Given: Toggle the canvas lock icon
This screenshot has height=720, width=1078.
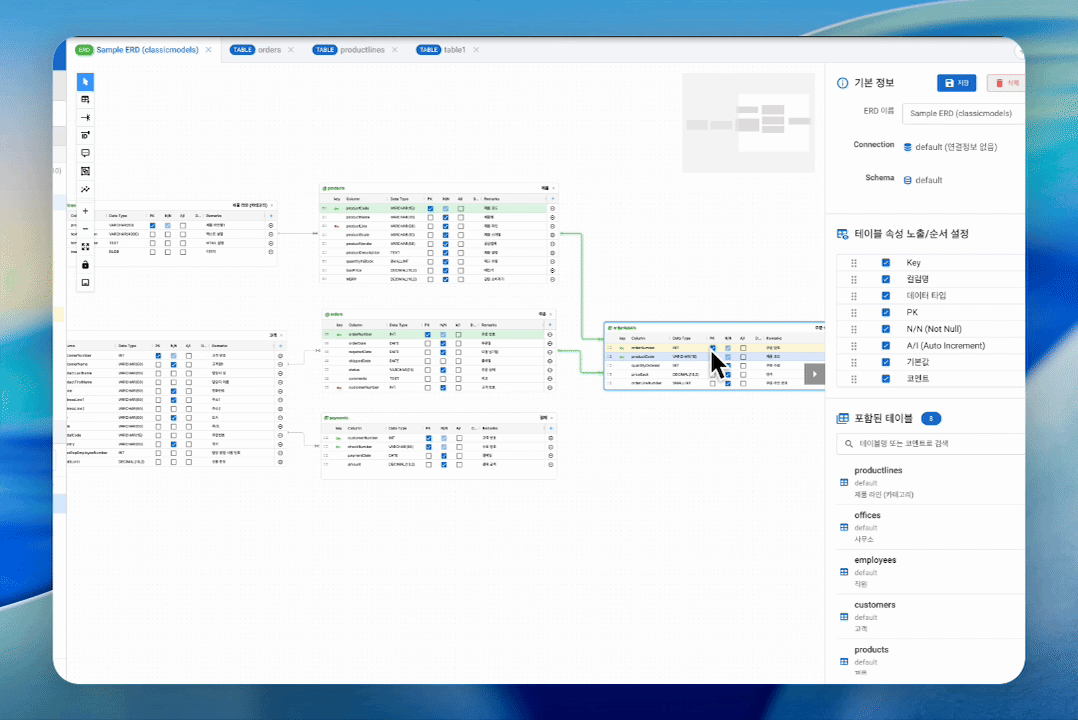Looking at the screenshot, I should coord(85,265).
